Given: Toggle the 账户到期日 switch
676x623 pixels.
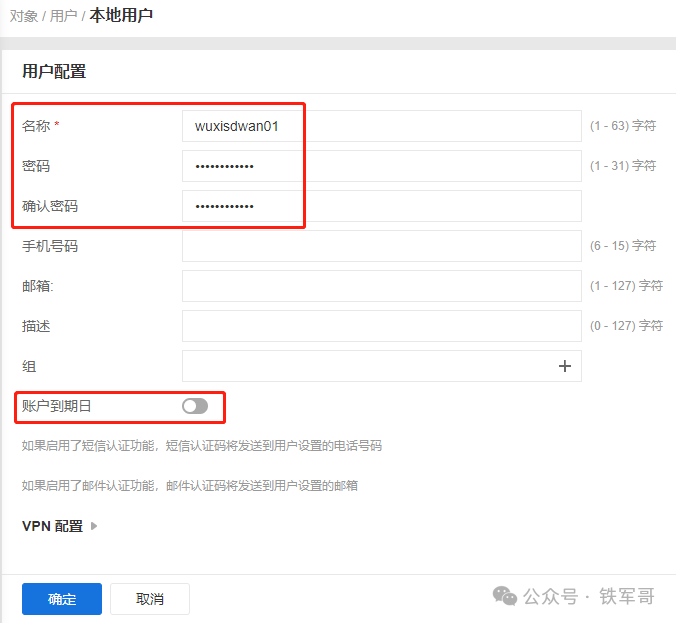Looking at the screenshot, I should coord(195,406).
